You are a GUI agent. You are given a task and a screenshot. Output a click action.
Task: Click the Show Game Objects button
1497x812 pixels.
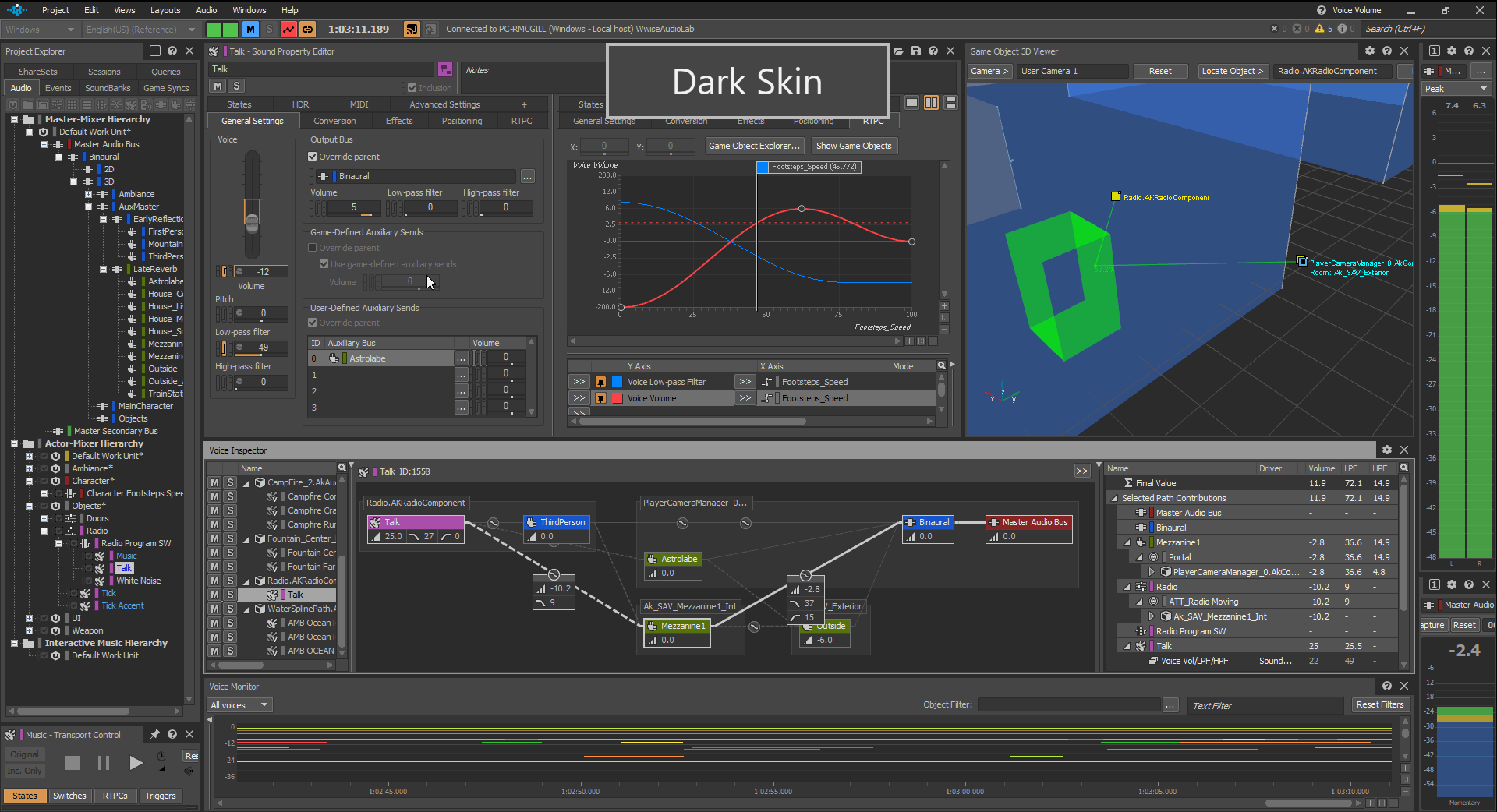[x=854, y=146]
